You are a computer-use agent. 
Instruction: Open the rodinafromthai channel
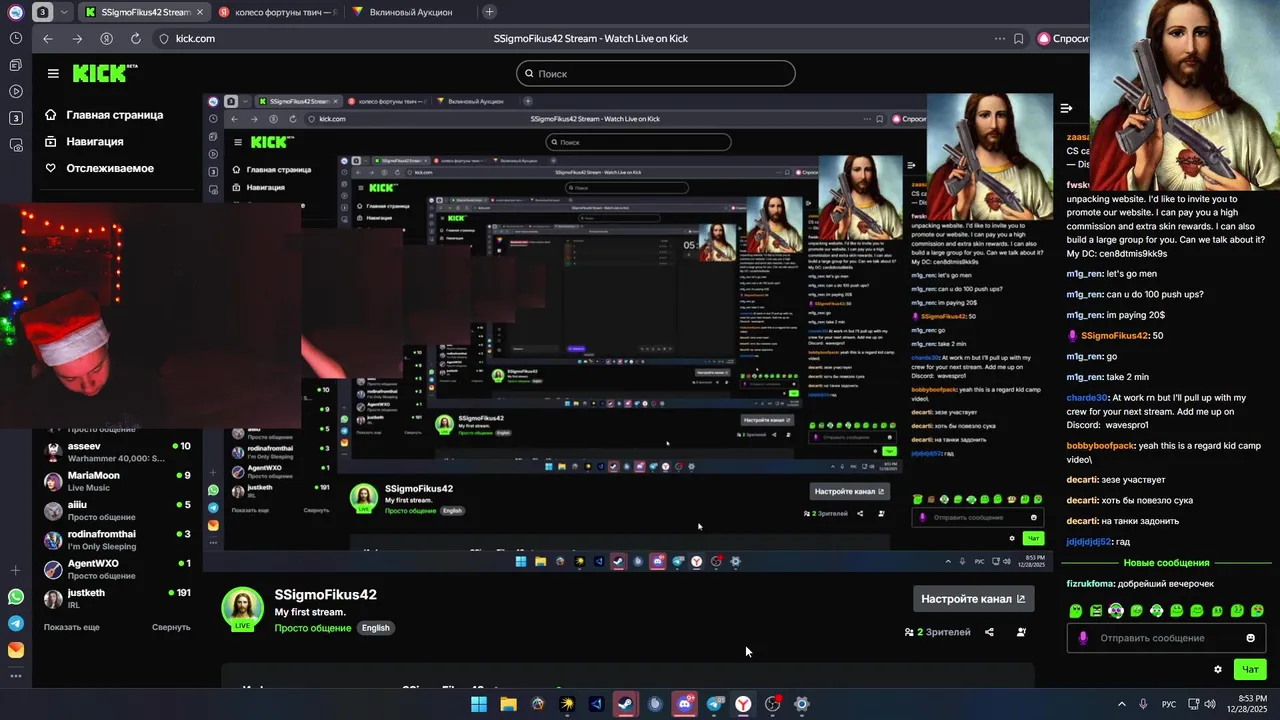click(x=118, y=540)
